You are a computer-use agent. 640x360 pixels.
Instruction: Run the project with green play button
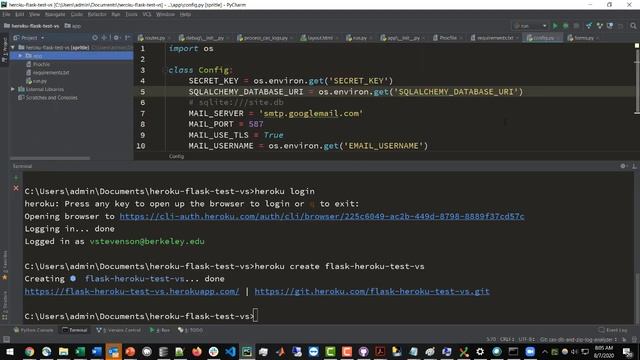[x=555, y=26]
